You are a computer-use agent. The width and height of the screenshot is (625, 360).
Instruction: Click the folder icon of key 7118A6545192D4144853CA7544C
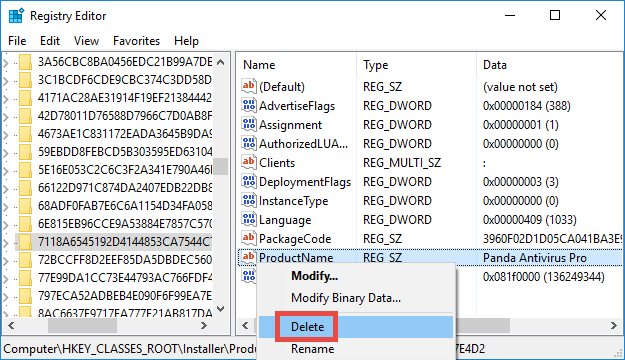click(x=25, y=242)
